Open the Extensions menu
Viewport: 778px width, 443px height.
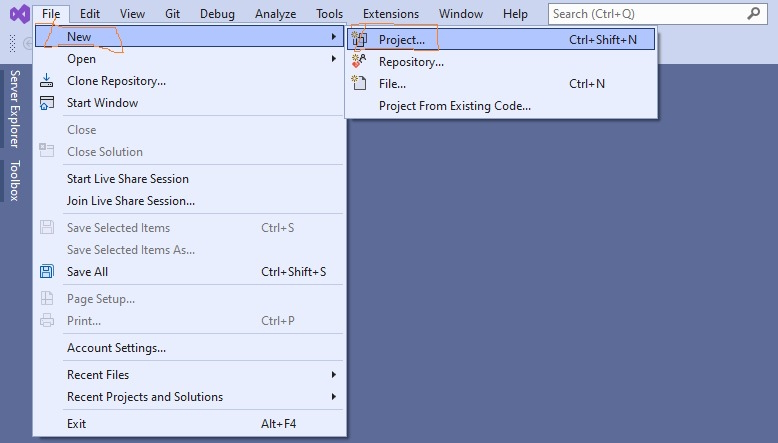[391, 14]
